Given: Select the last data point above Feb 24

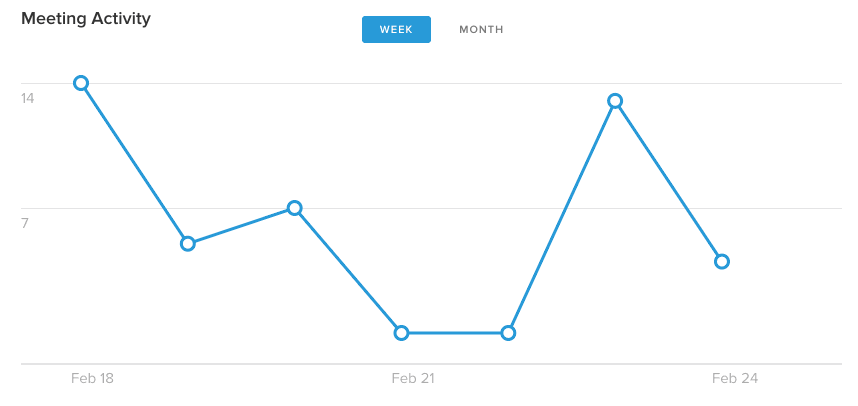Looking at the screenshot, I should click(x=722, y=261).
